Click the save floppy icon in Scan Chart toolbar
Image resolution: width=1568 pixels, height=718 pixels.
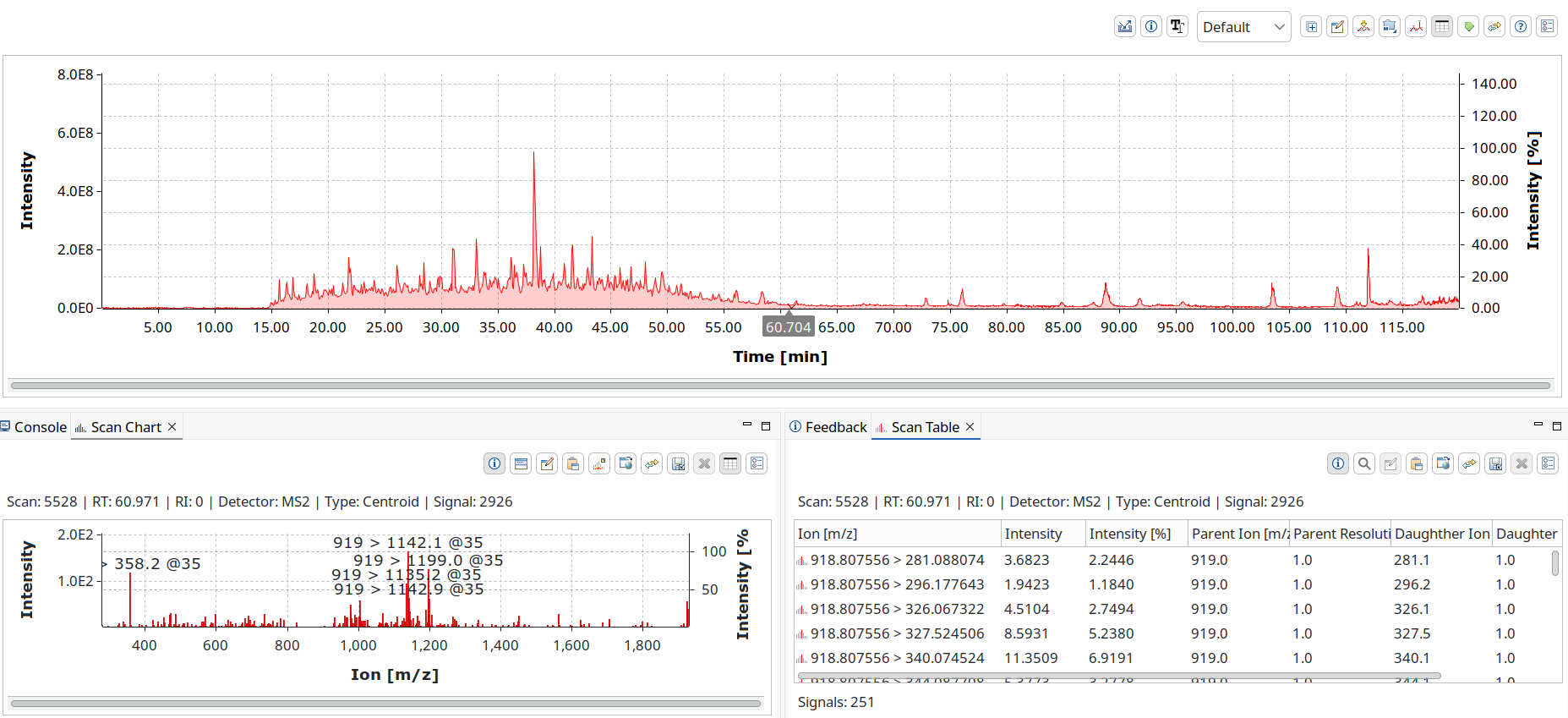coord(678,463)
